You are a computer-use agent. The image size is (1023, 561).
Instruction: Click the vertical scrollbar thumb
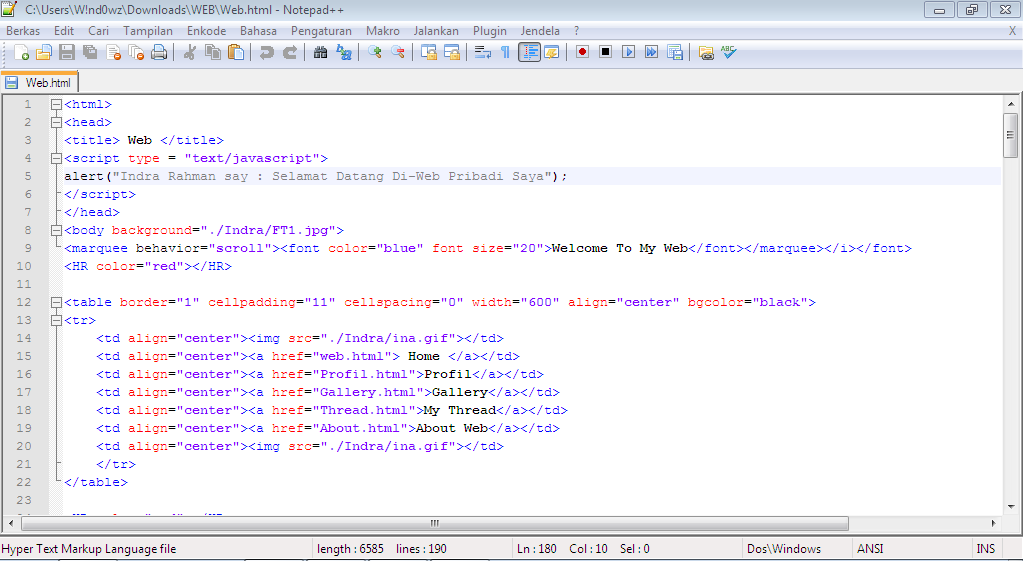1011,135
